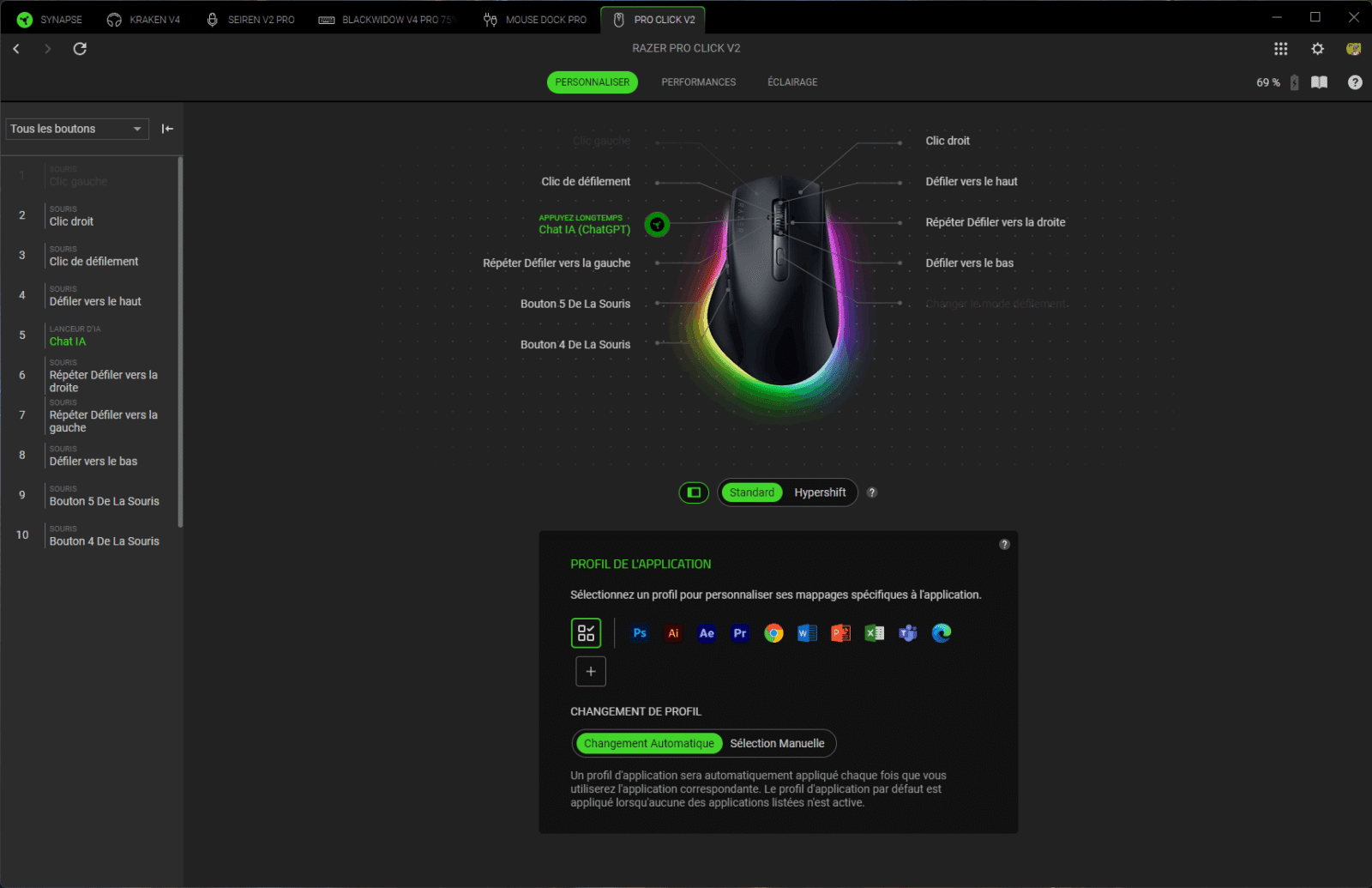Select Clic de défilement list row

tap(89, 256)
